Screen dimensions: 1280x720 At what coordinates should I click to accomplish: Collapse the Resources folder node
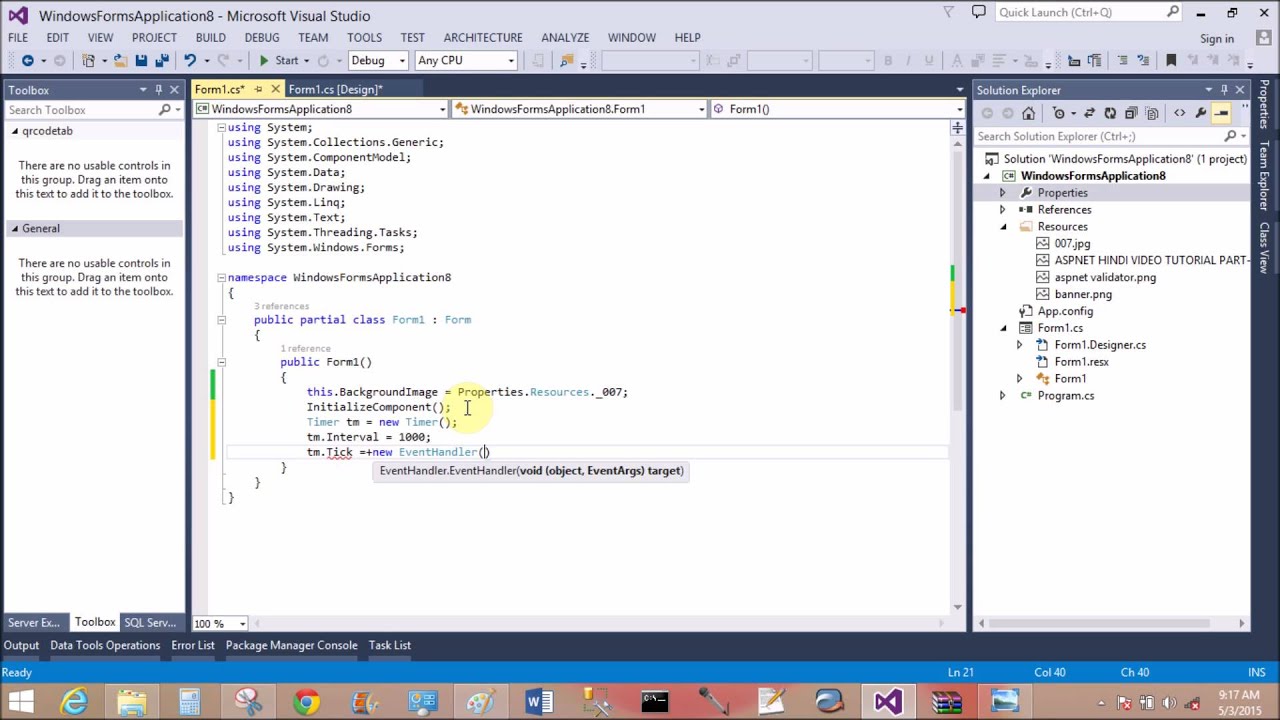(1003, 227)
